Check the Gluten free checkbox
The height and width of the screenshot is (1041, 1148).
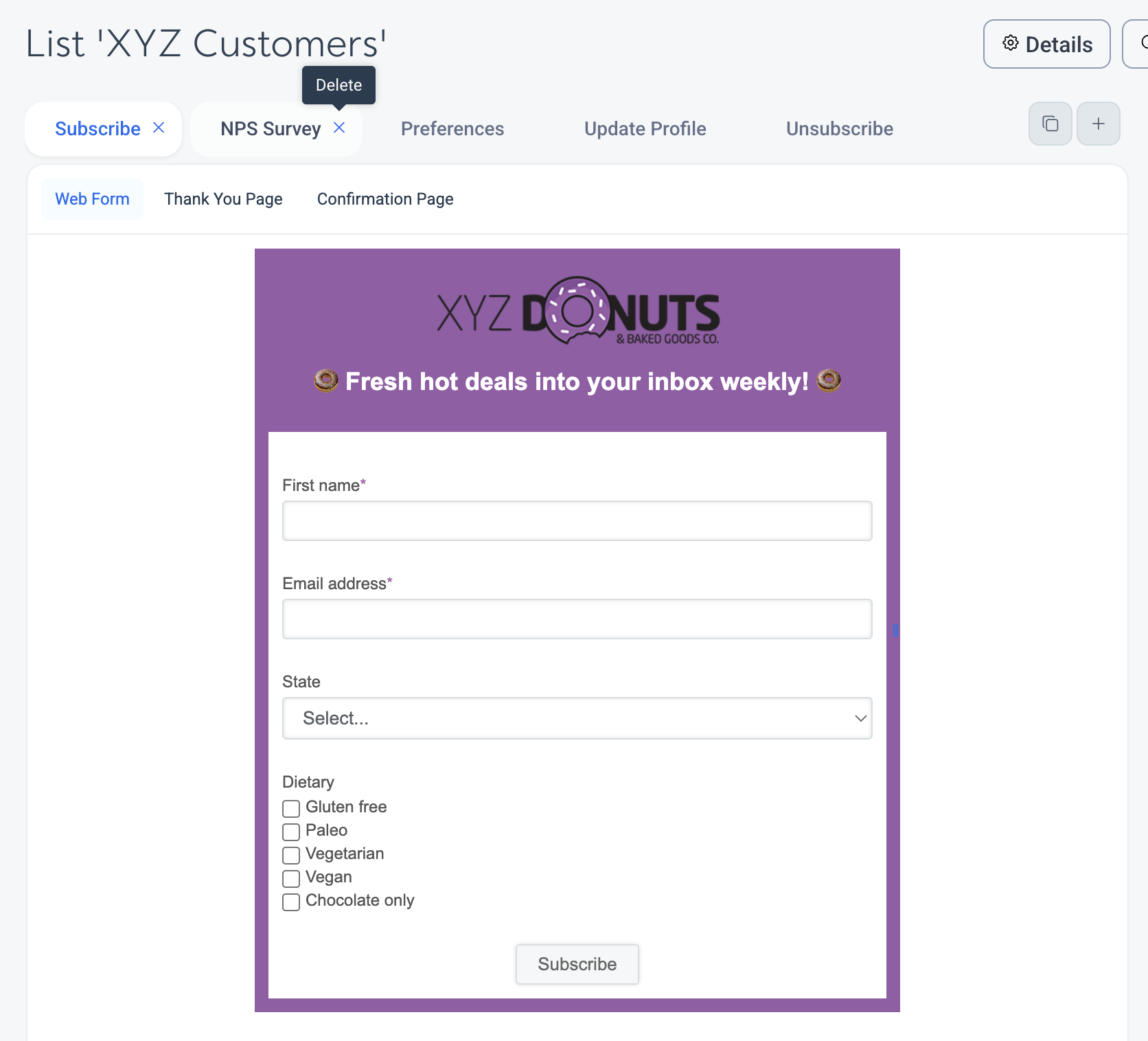point(291,808)
